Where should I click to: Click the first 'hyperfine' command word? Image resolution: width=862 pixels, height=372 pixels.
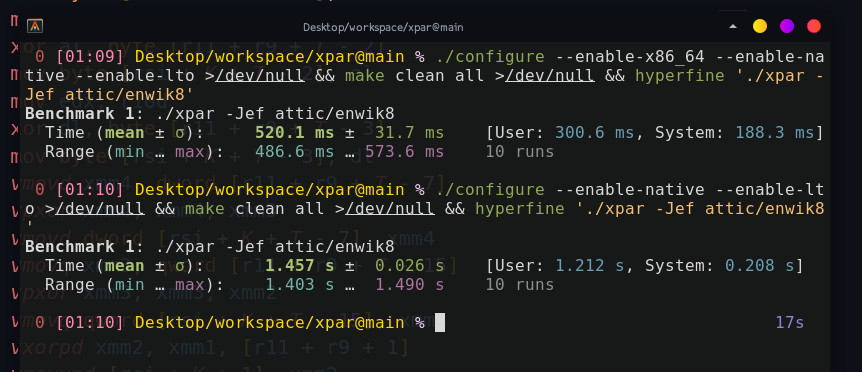point(679,75)
